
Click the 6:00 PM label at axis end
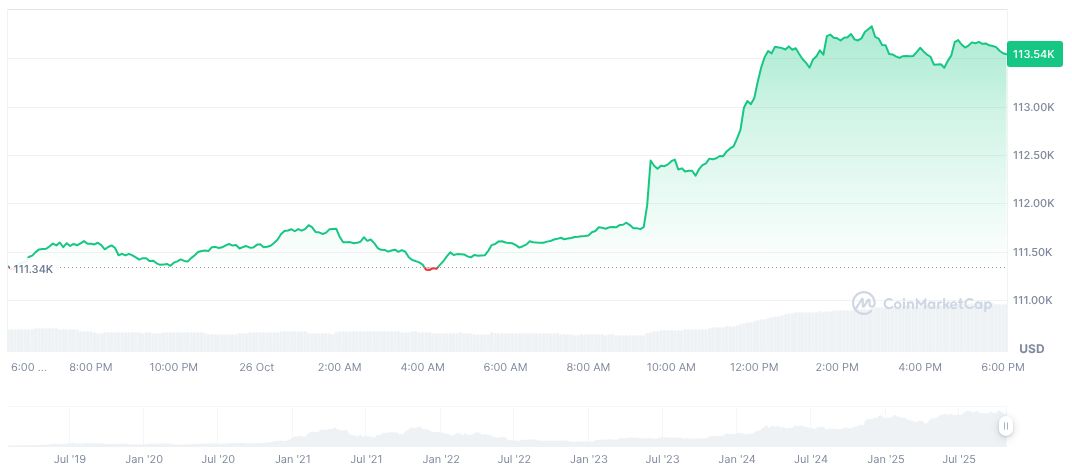point(1002,367)
